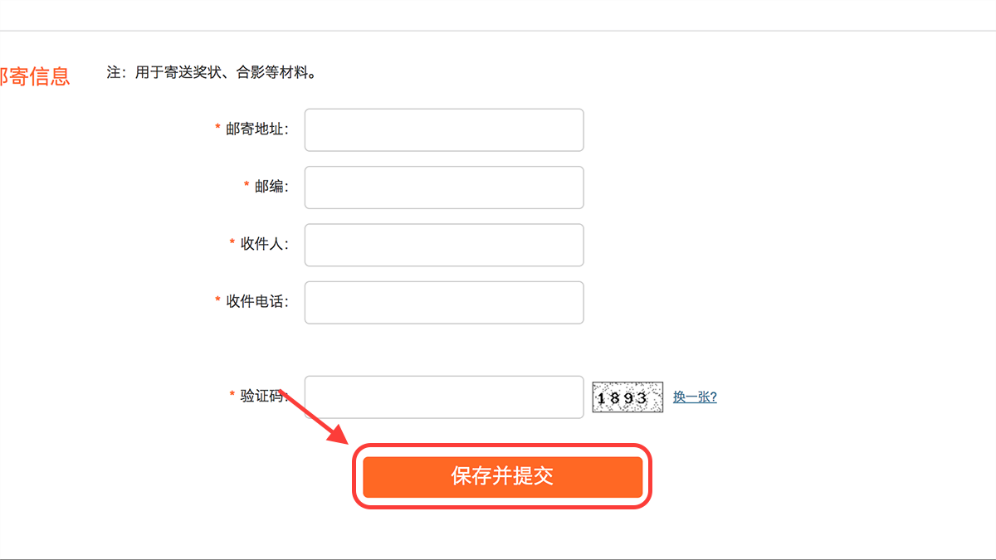The width and height of the screenshot is (996, 560).
Task: Click the 验证码 label text
Action: [264, 395]
